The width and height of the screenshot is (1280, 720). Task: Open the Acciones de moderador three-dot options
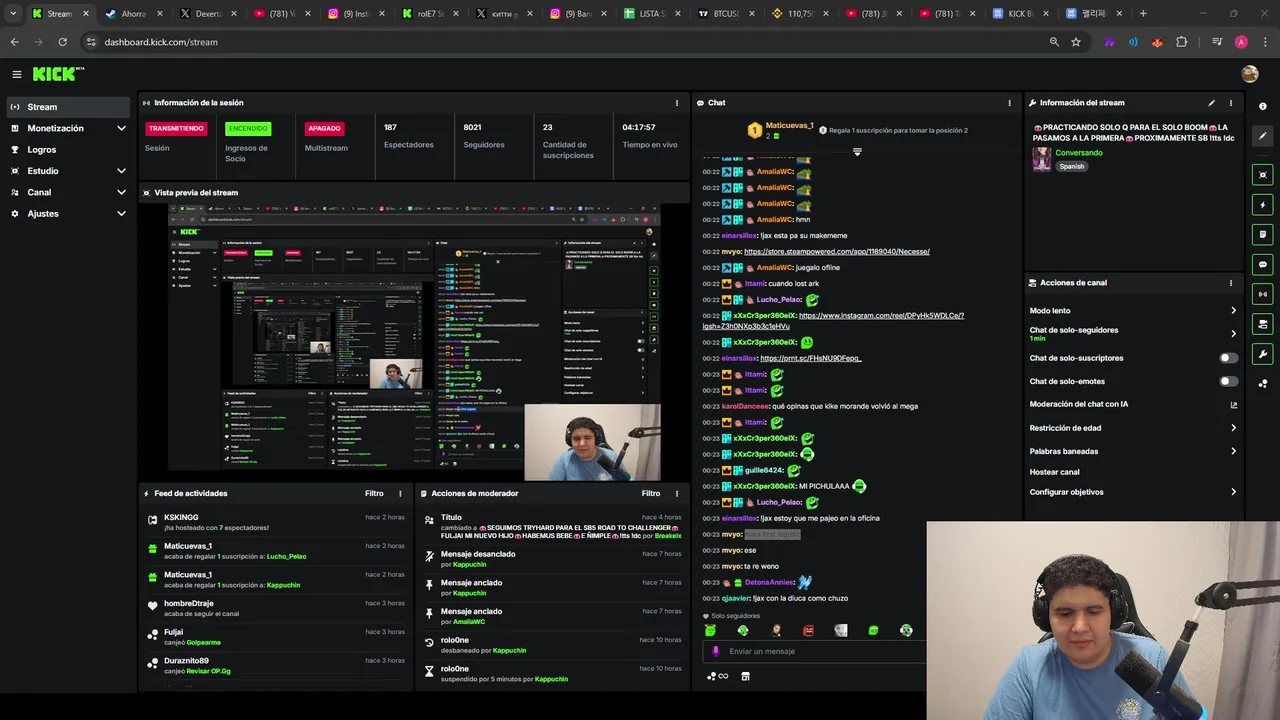pyautogui.click(x=677, y=493)
